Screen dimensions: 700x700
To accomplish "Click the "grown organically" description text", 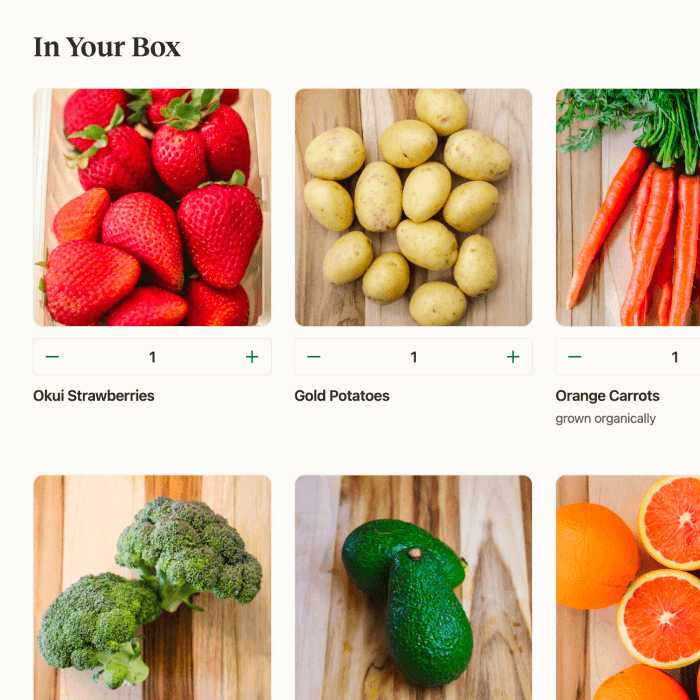I will tap(605, 419).
